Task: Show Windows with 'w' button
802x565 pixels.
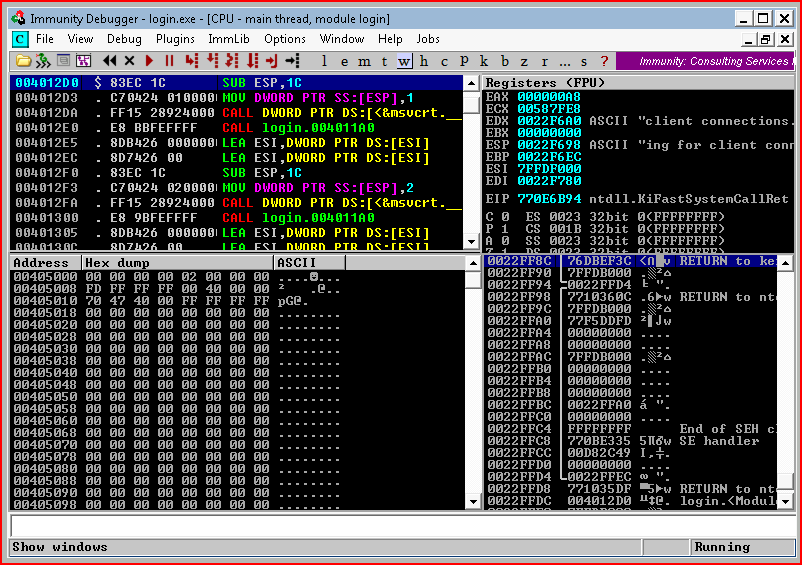Action: pyautogui.click(x=404, y=61)
